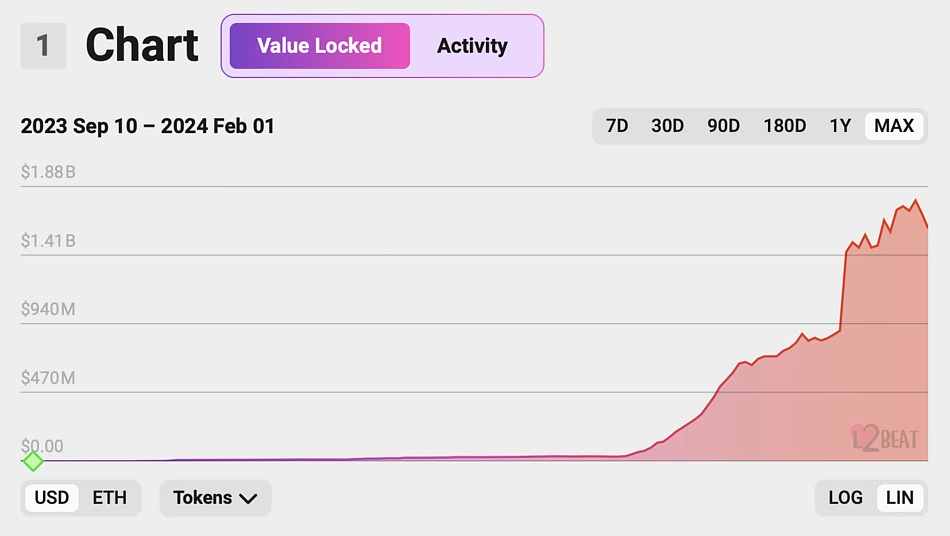Switch to the Value Locked tab
The height and width of the screenshot is (536, 950).
319,46
